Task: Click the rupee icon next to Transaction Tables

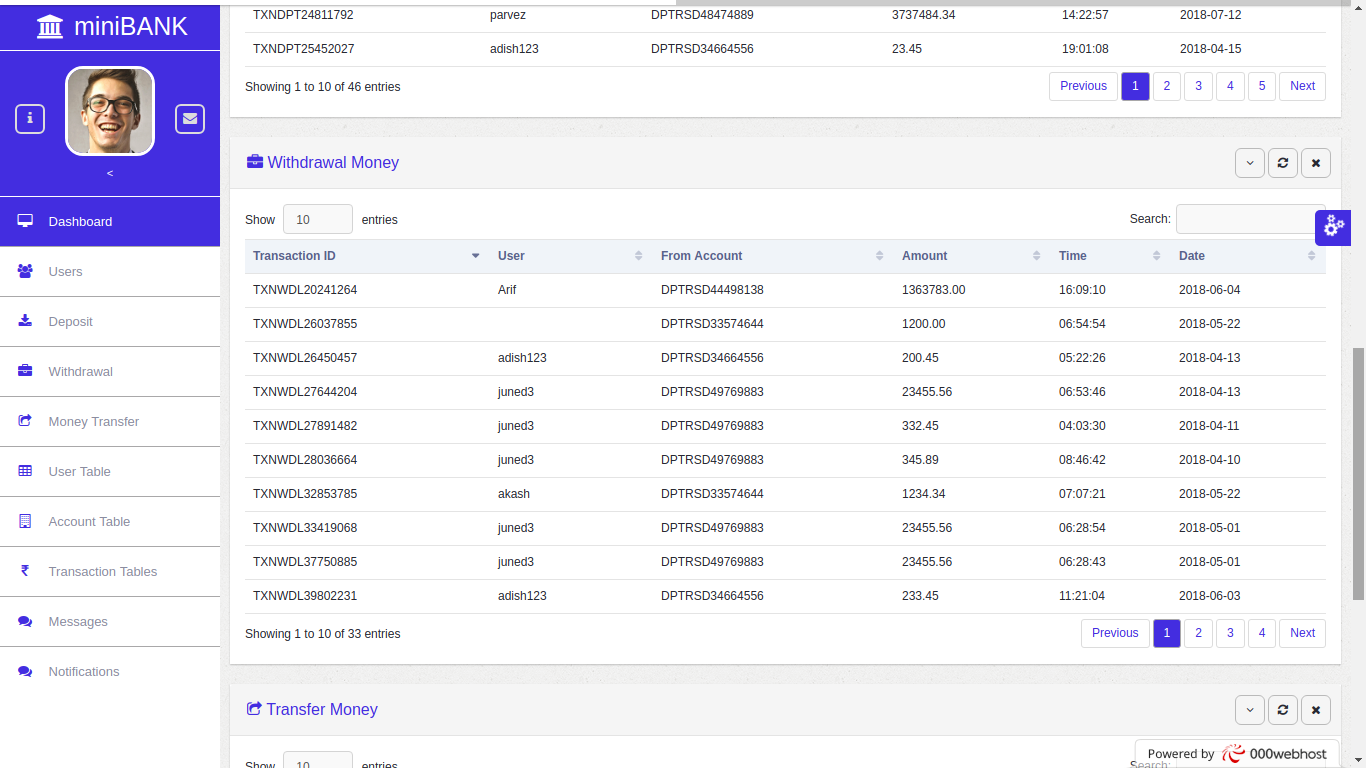Action: point(25,571)
